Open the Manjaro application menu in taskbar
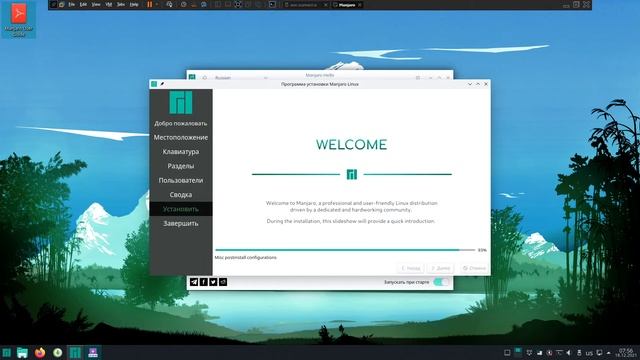Image resolution: width=640 pixels, height=360 pixels. coord(7,353)
